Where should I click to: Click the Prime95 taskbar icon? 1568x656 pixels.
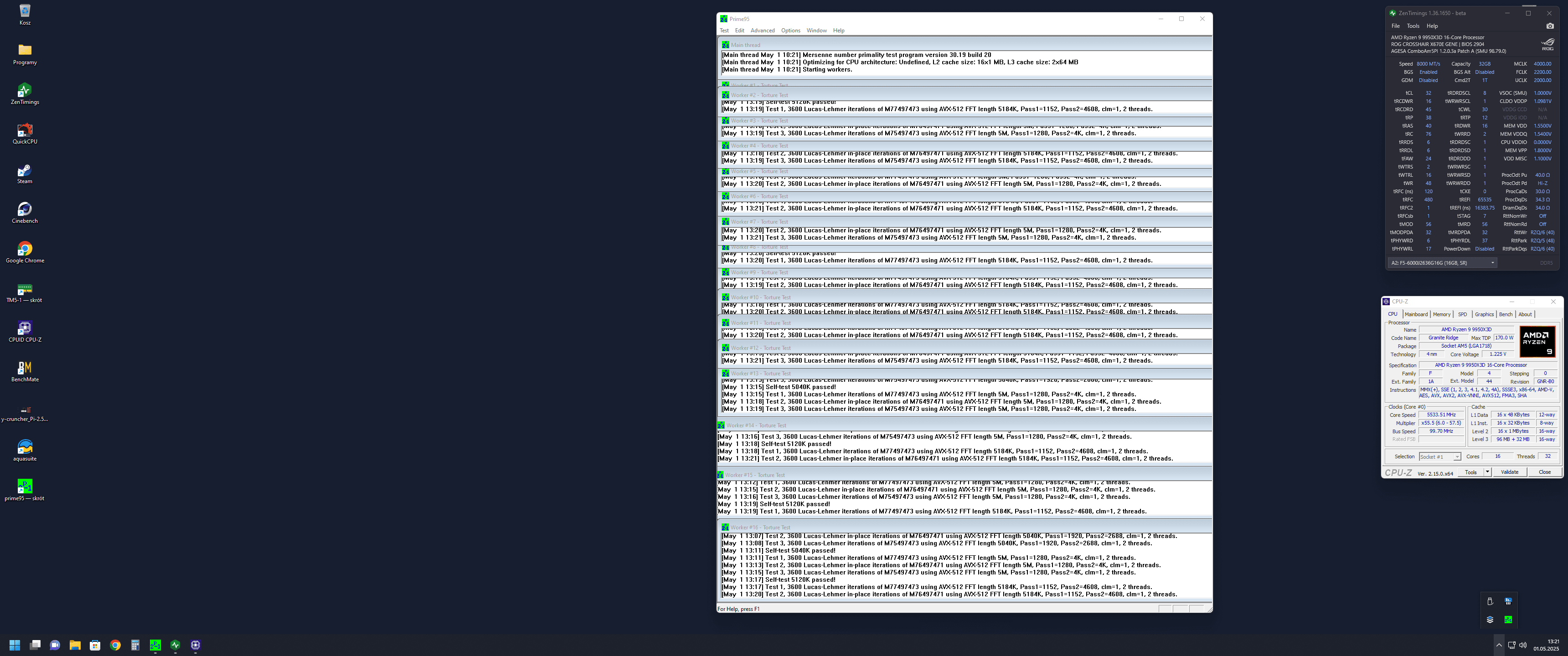click(x=155, y=645)
